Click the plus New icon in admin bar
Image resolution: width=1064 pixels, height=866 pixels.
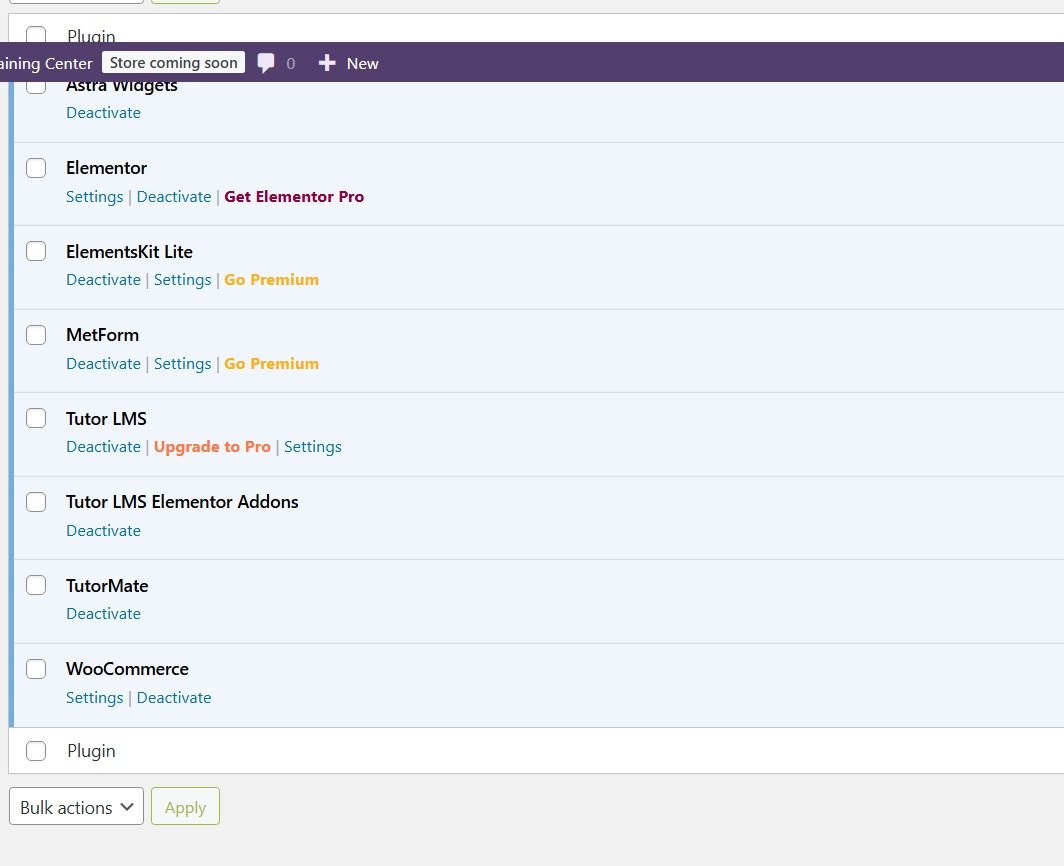click(327, 63)
